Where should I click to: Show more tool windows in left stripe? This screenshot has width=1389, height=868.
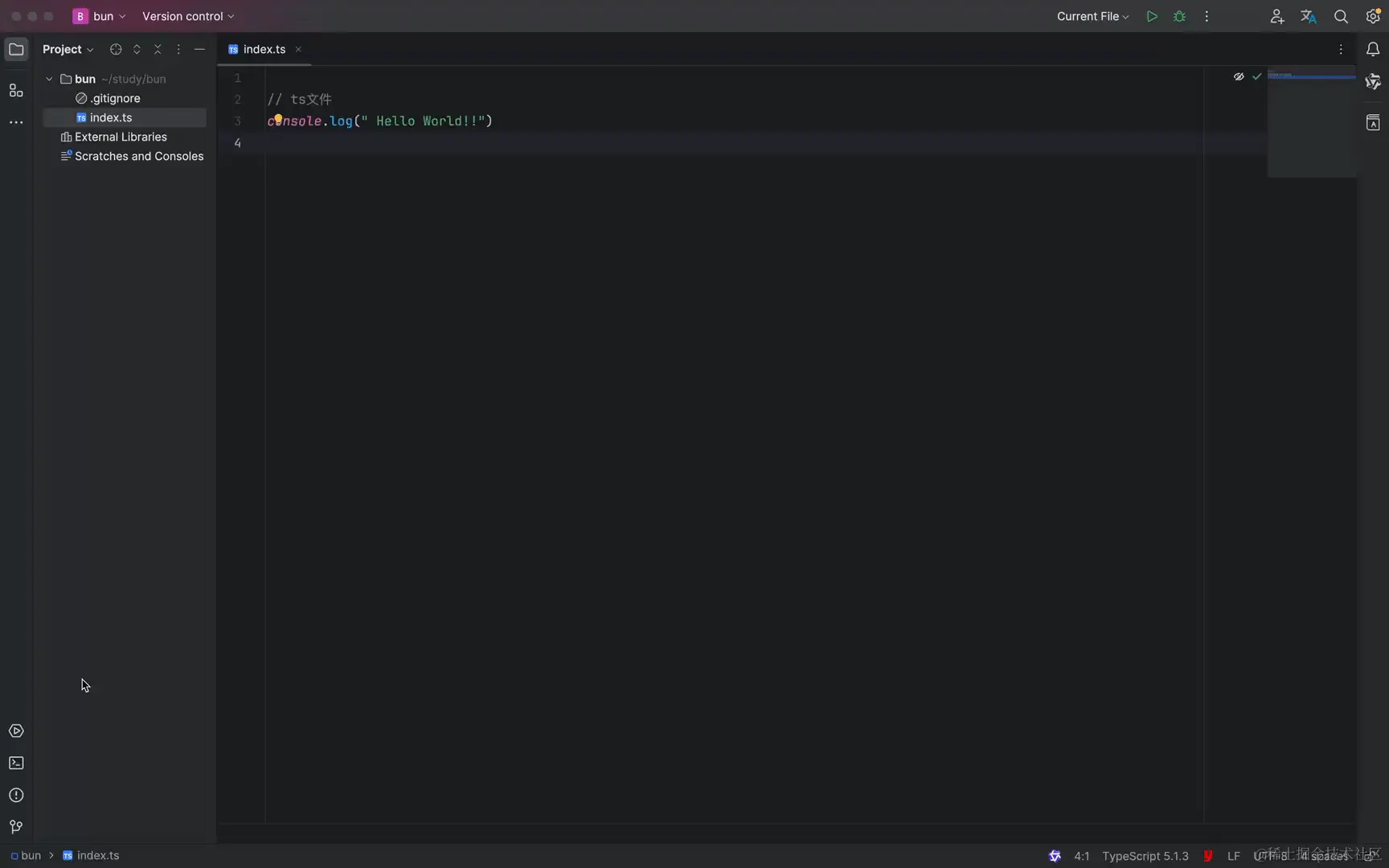click(16, 122)
